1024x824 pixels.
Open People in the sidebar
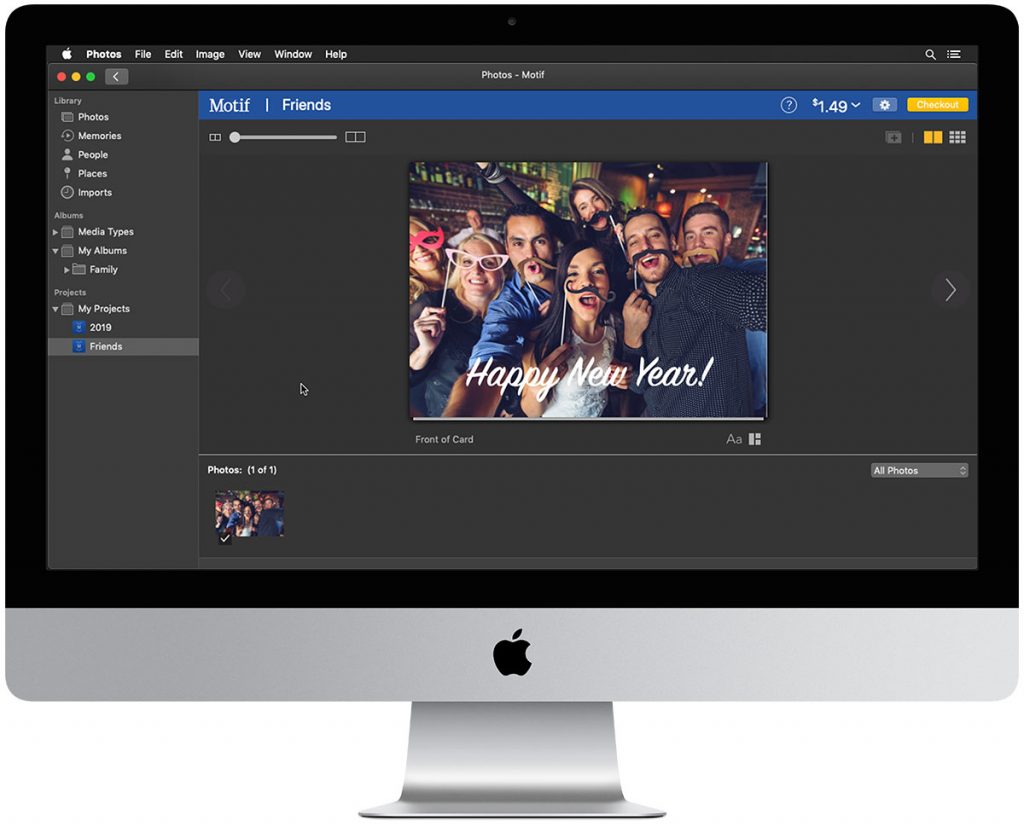click(x=93, y=155)
